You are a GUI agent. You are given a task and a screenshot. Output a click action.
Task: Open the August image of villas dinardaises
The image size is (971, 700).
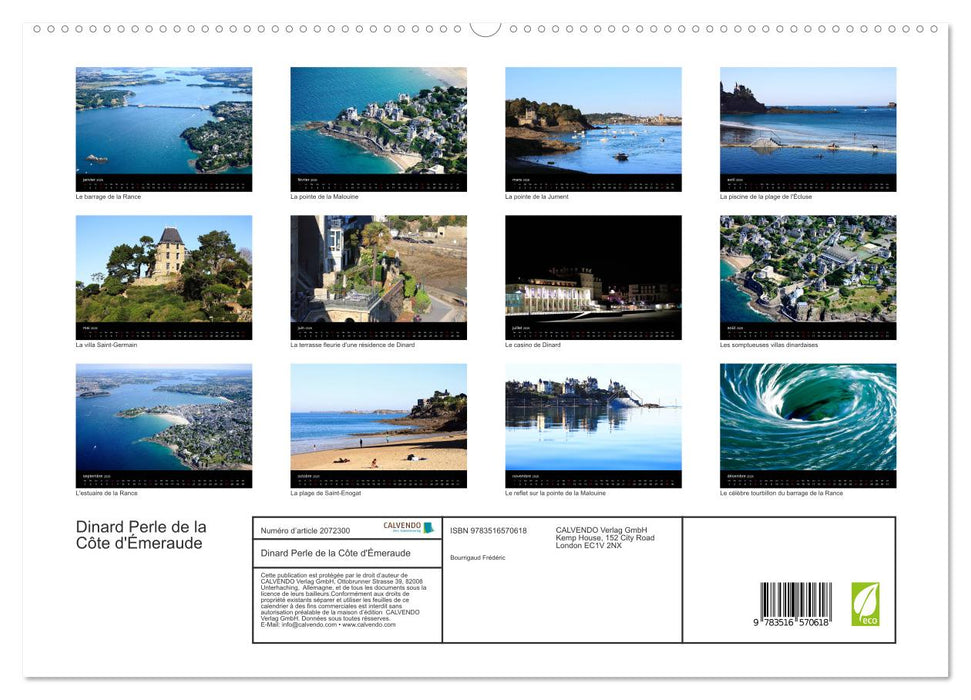[807, 276]
